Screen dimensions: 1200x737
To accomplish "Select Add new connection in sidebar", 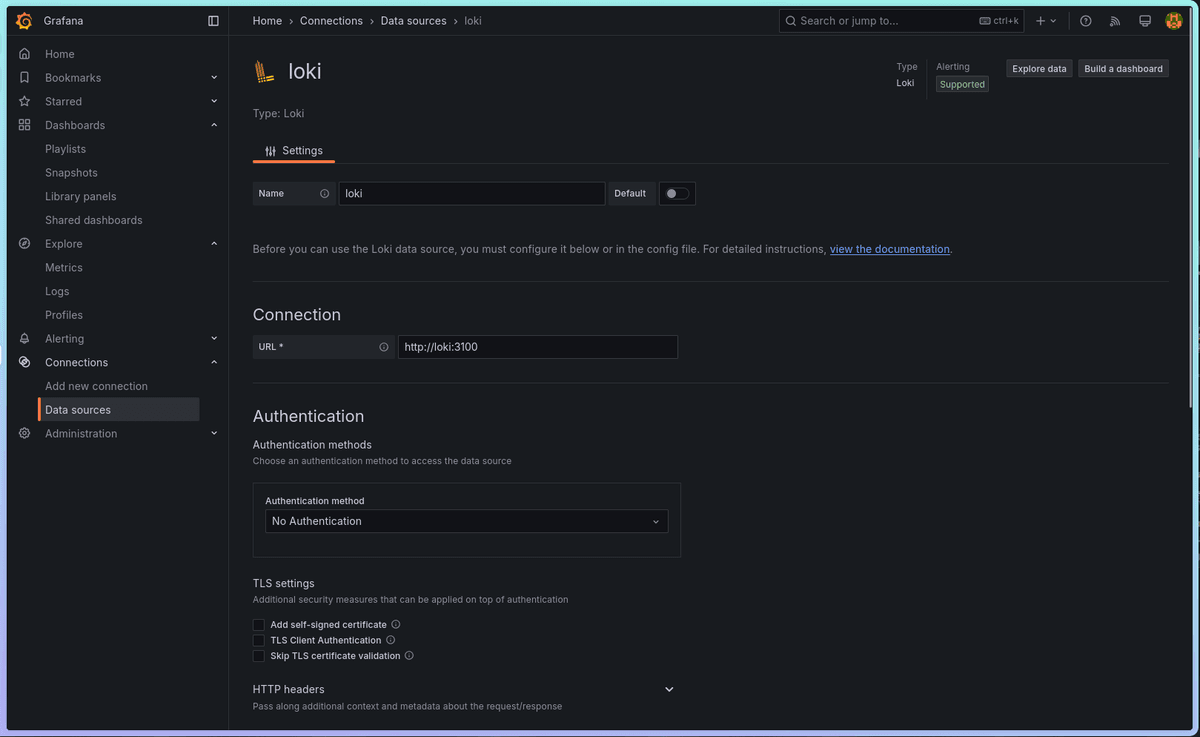I will click(x=96, y=386).
